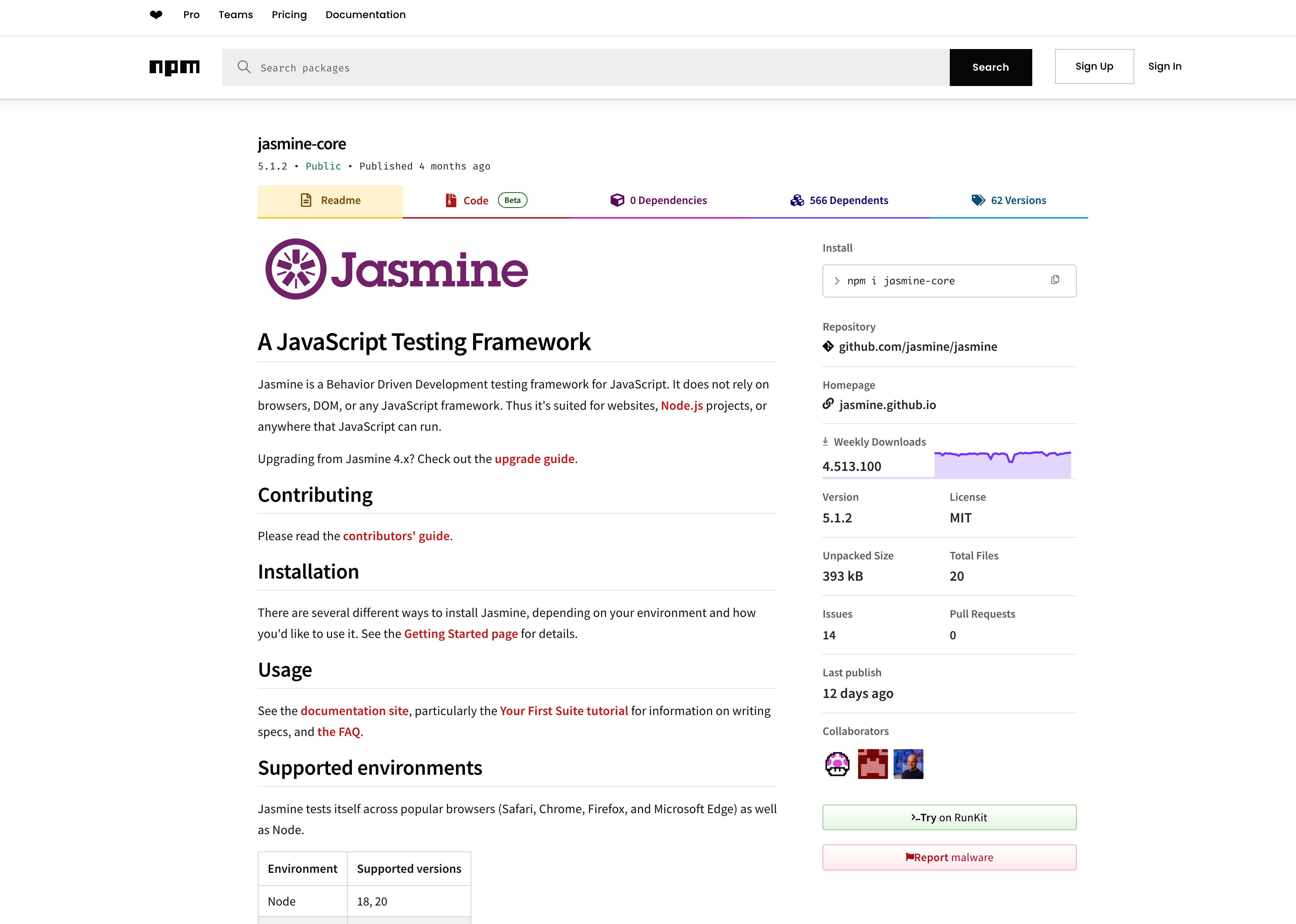1296x924 pixels.
Task: Click the MIT license value
Action: 960,518
